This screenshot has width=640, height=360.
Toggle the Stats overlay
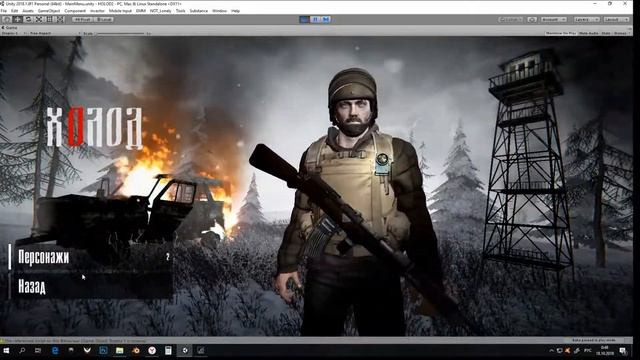[x=606, y=33]
